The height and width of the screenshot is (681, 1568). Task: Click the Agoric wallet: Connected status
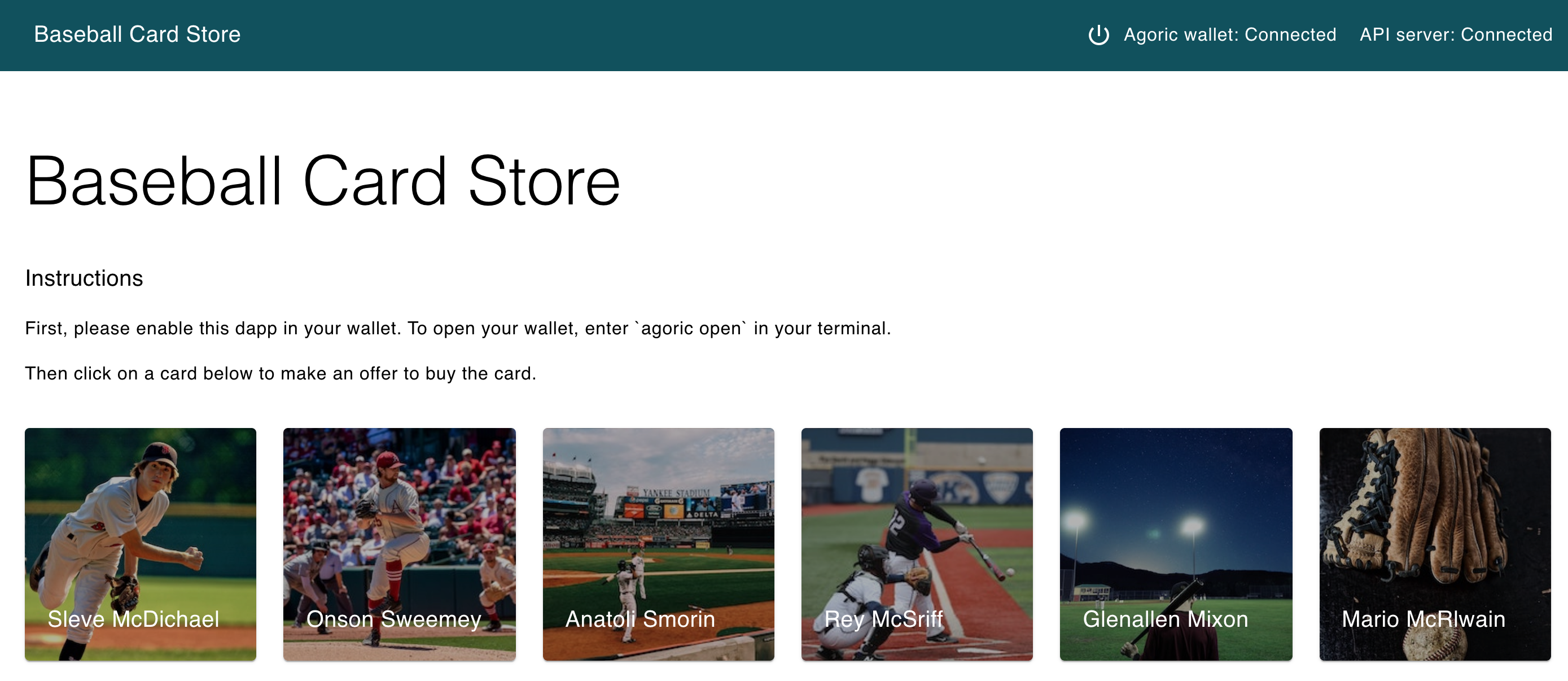[x=1229, y=34]
